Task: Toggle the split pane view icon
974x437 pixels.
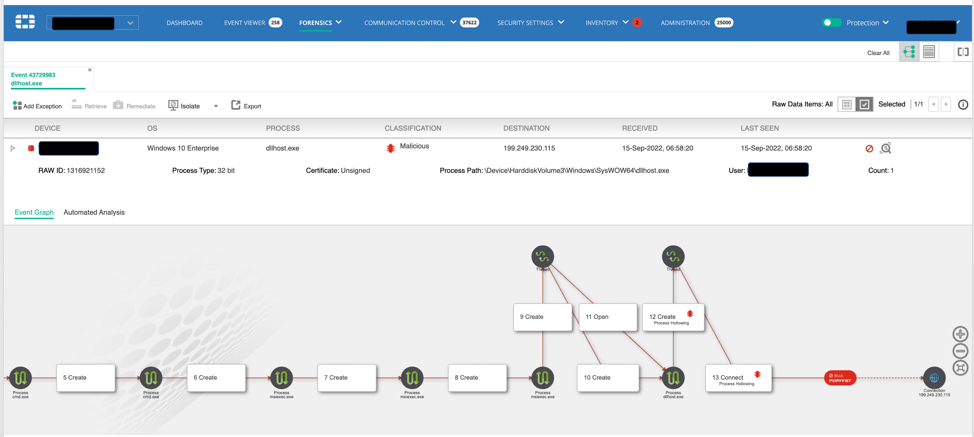Action: tap(963, 52)
